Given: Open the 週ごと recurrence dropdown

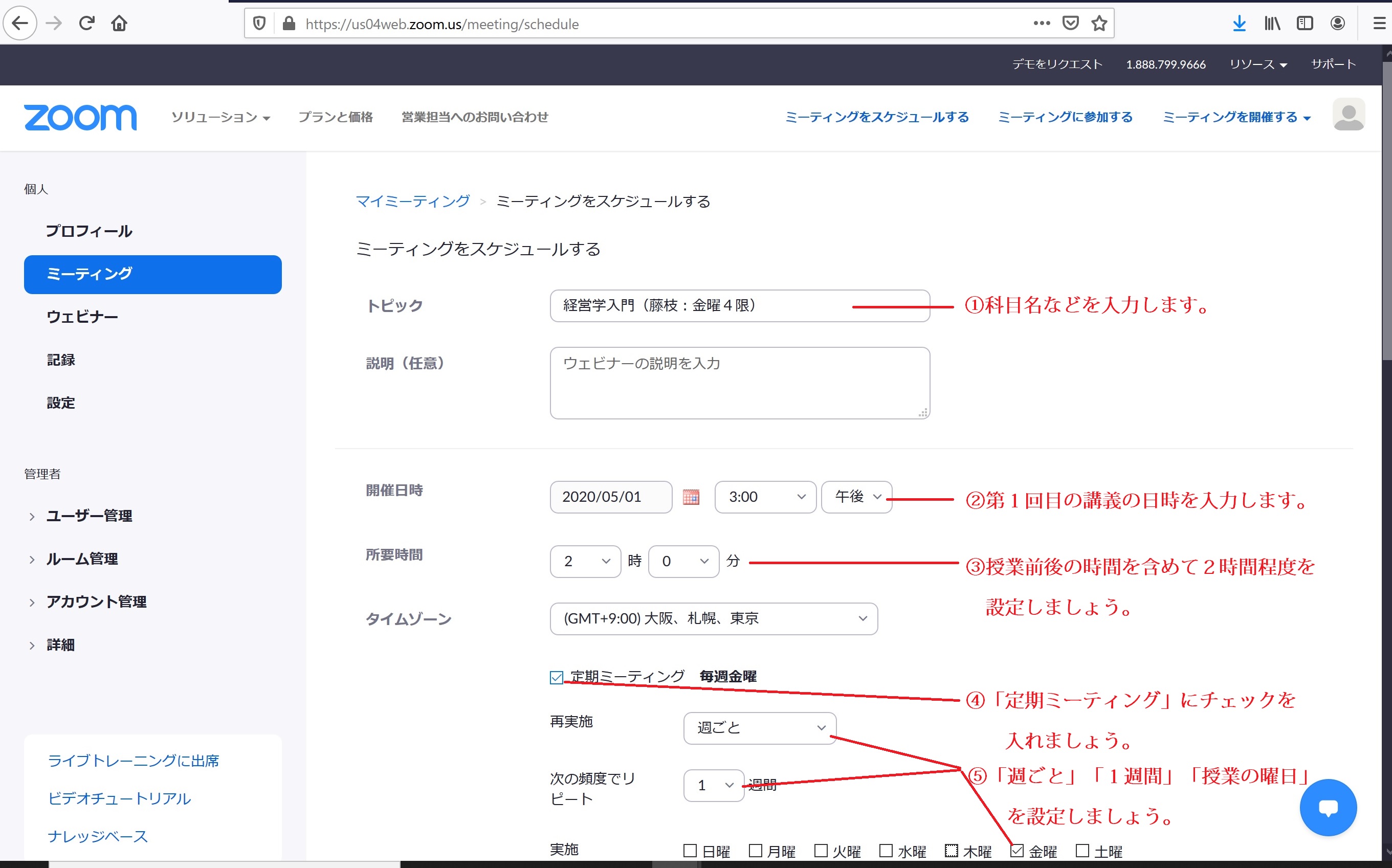Looking at the screenshot, I should click(x=759, y=728).
